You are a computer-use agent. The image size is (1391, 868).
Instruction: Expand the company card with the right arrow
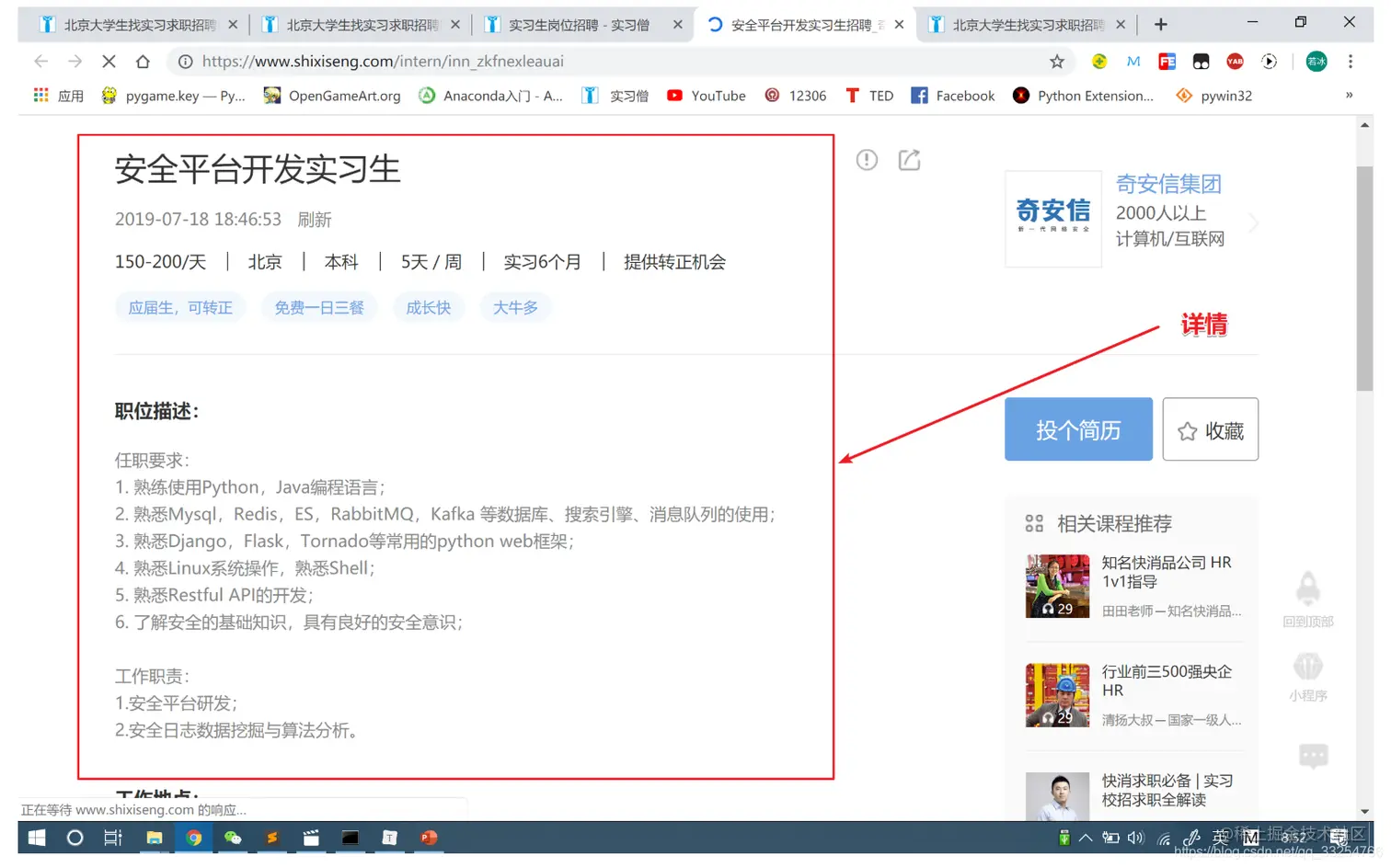click(1253, 222)
